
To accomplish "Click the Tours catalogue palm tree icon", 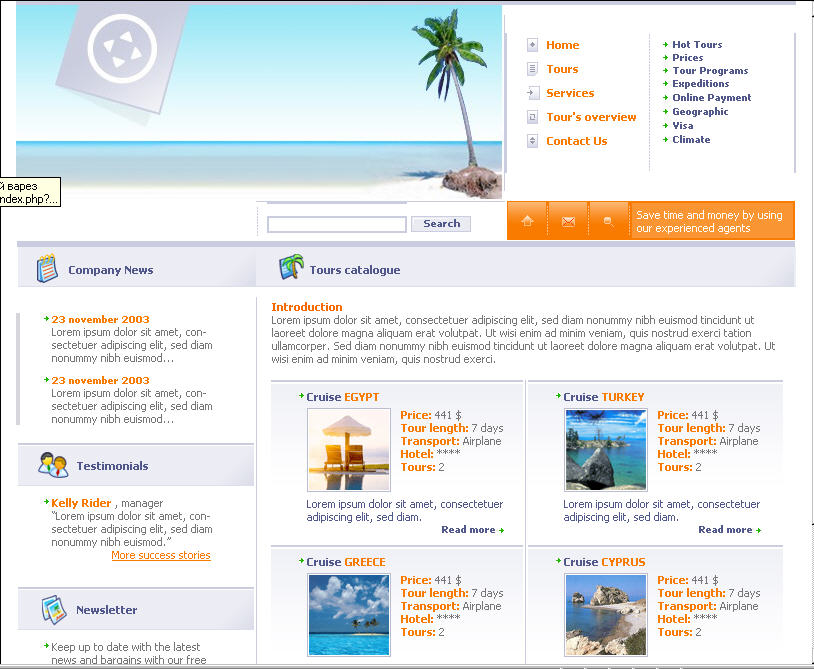I will pyautogui.click(x=291, y=267).
